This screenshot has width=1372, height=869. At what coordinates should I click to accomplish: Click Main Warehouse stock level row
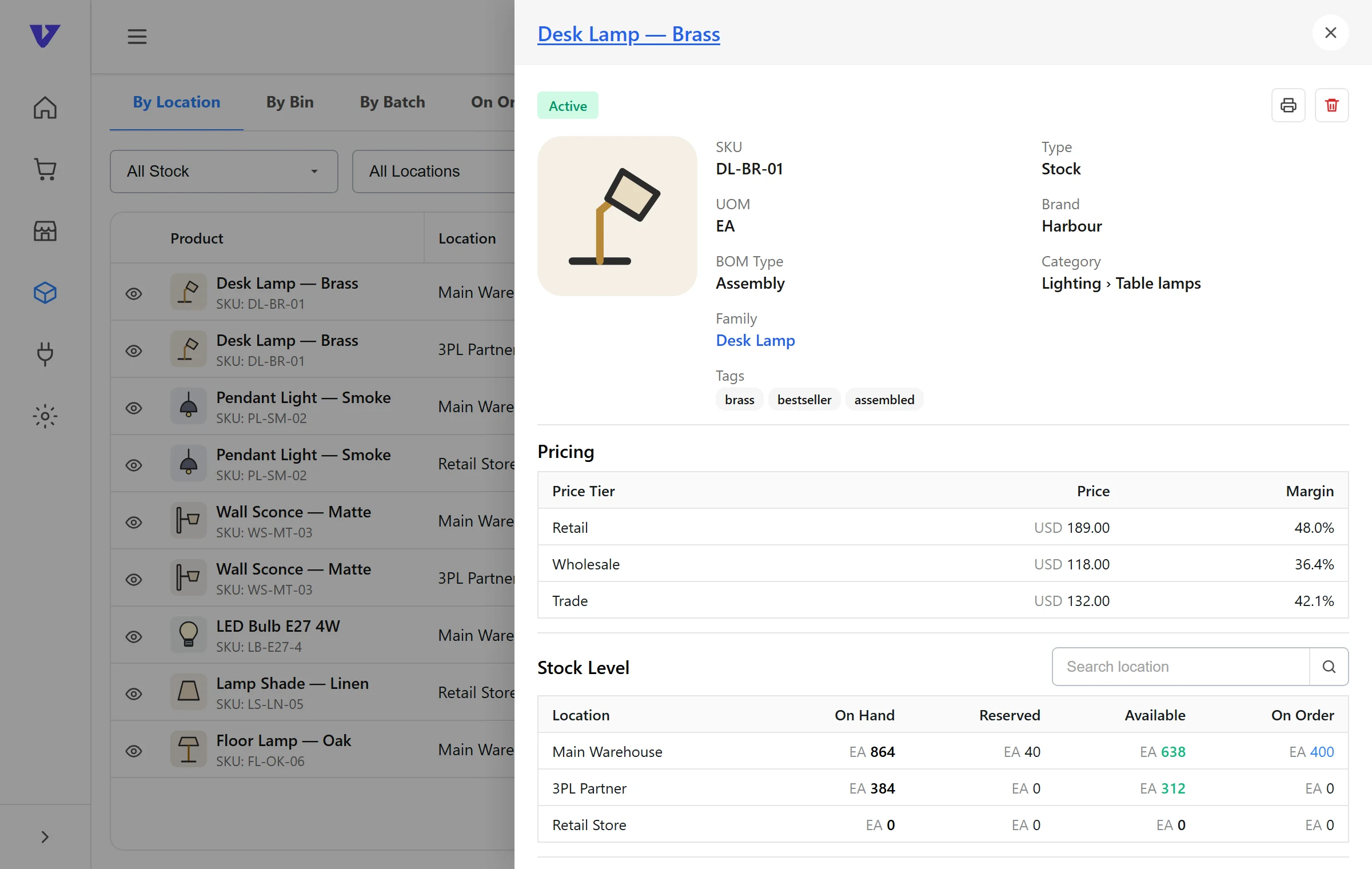tap(943, 751)
